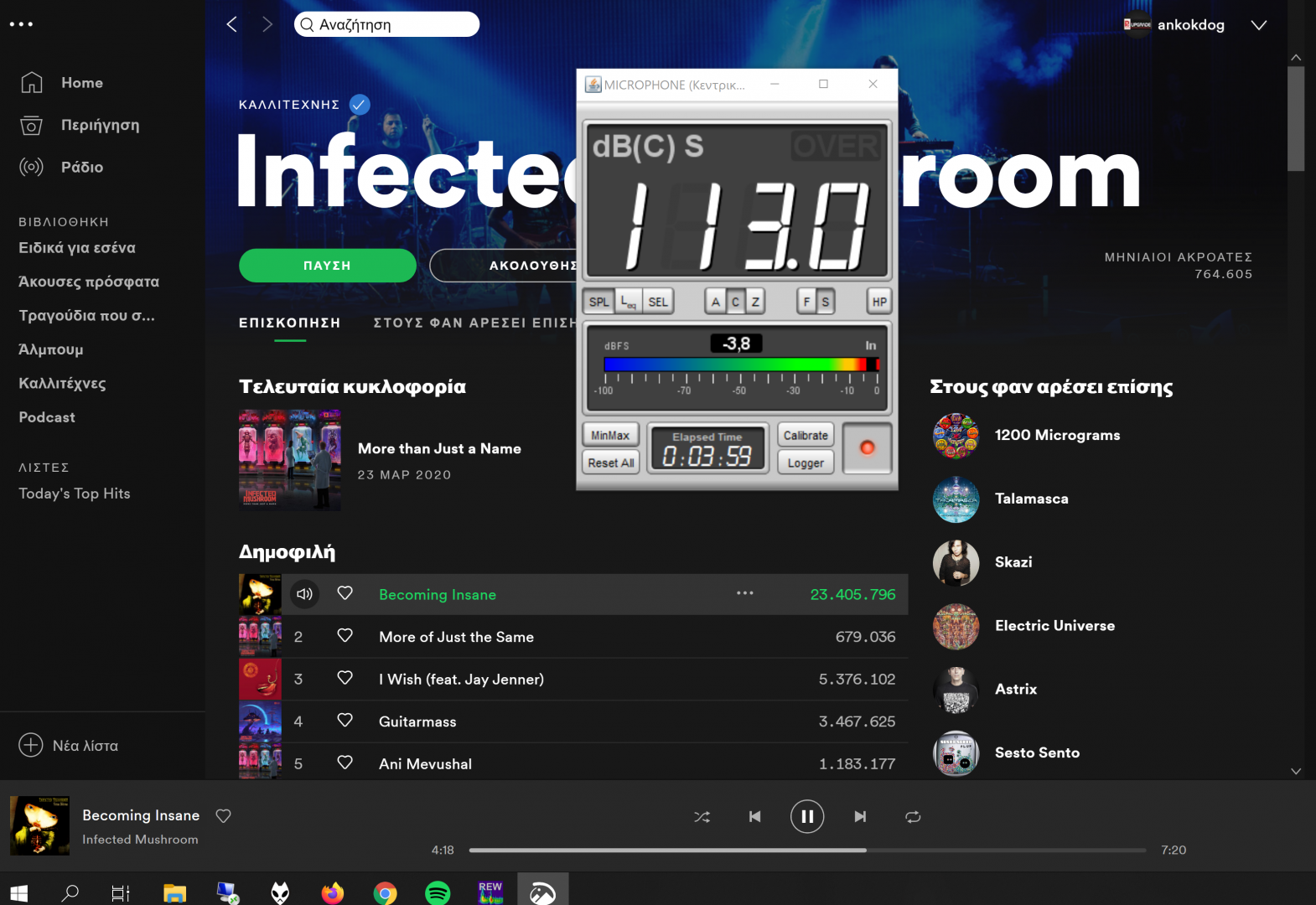Open Calibrate in meter window
The height and width of the screenshot is (905, 1316).
[806, 435]
